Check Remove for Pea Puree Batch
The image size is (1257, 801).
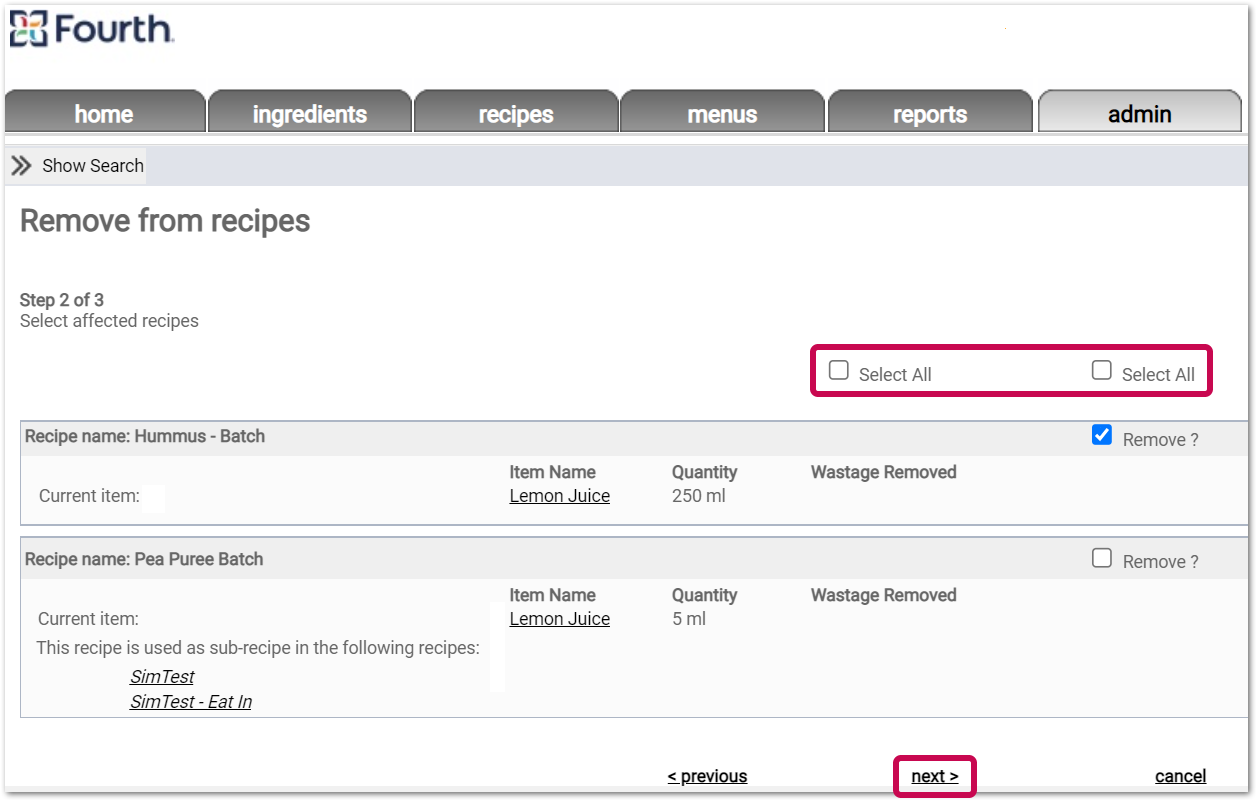(1102, 558)
